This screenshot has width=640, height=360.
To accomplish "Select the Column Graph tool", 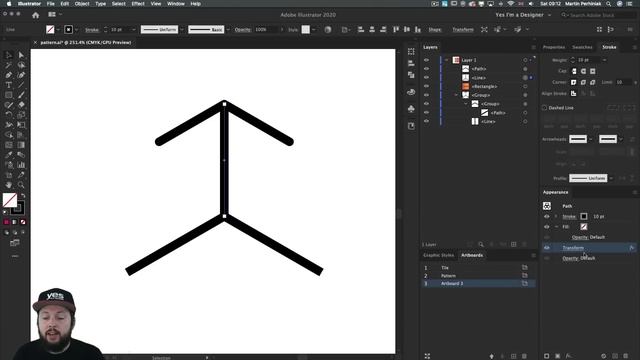I will [21, 165].
